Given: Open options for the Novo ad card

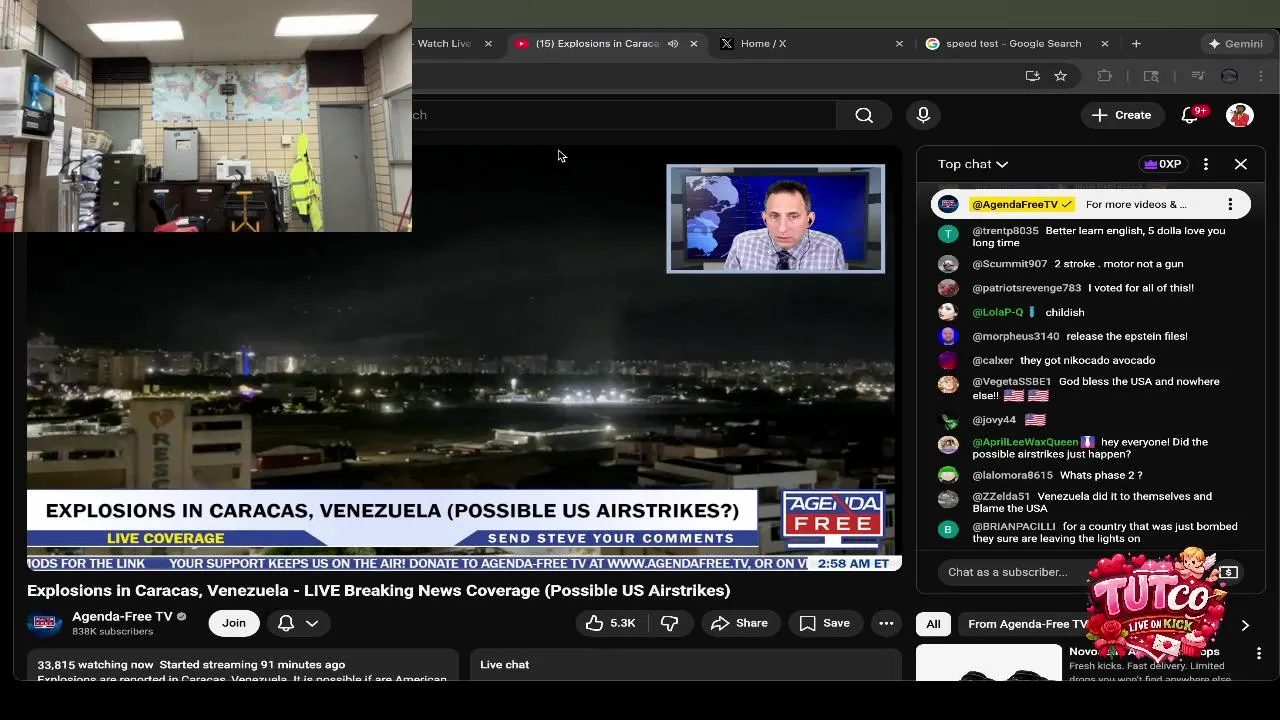Looking at the screenshot, I should 1259,653.
